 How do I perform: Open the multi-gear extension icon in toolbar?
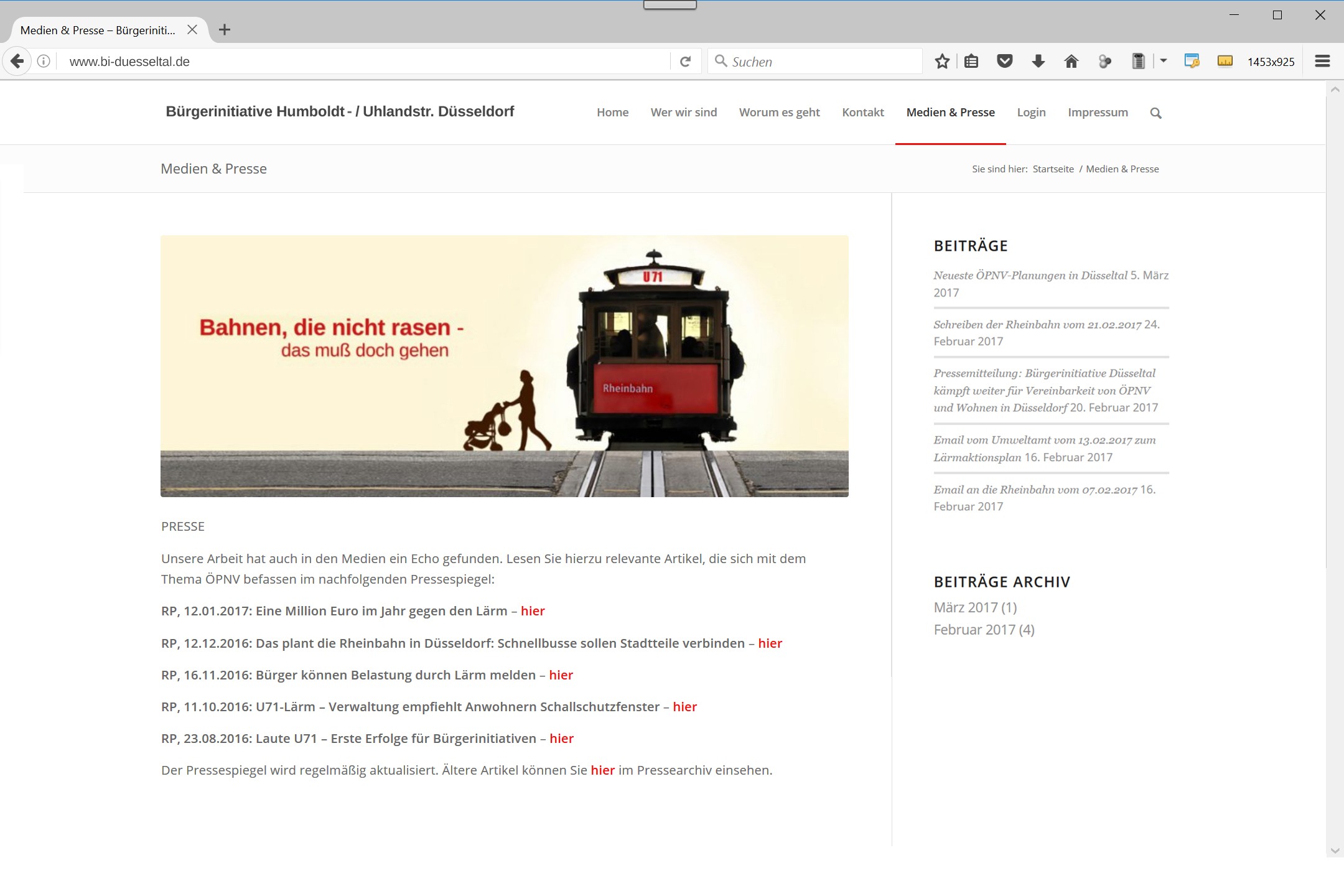(x=1104, y=61)
